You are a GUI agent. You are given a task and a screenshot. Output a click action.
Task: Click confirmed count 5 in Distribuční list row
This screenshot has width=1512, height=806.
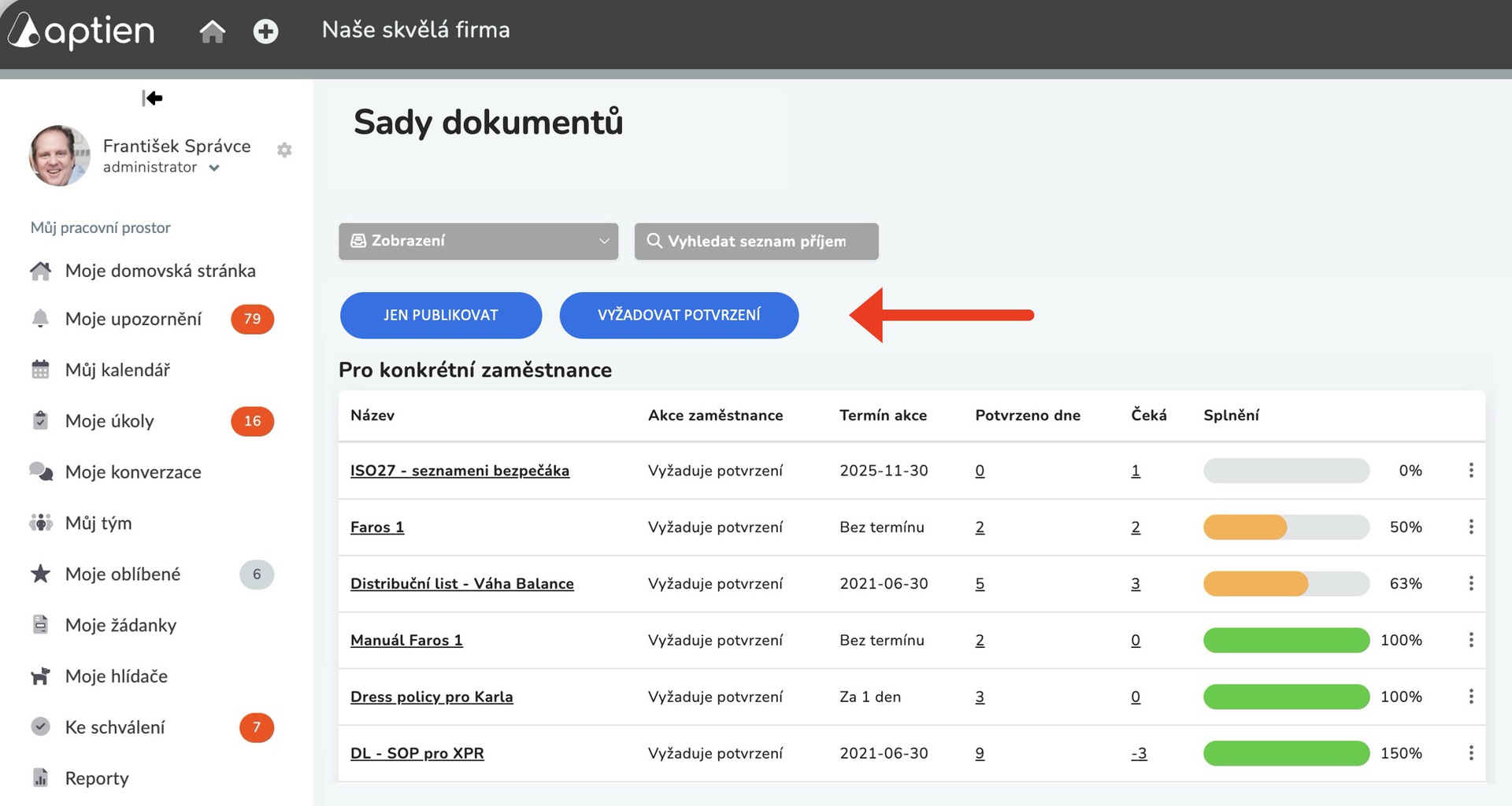[x=980, y=584]
